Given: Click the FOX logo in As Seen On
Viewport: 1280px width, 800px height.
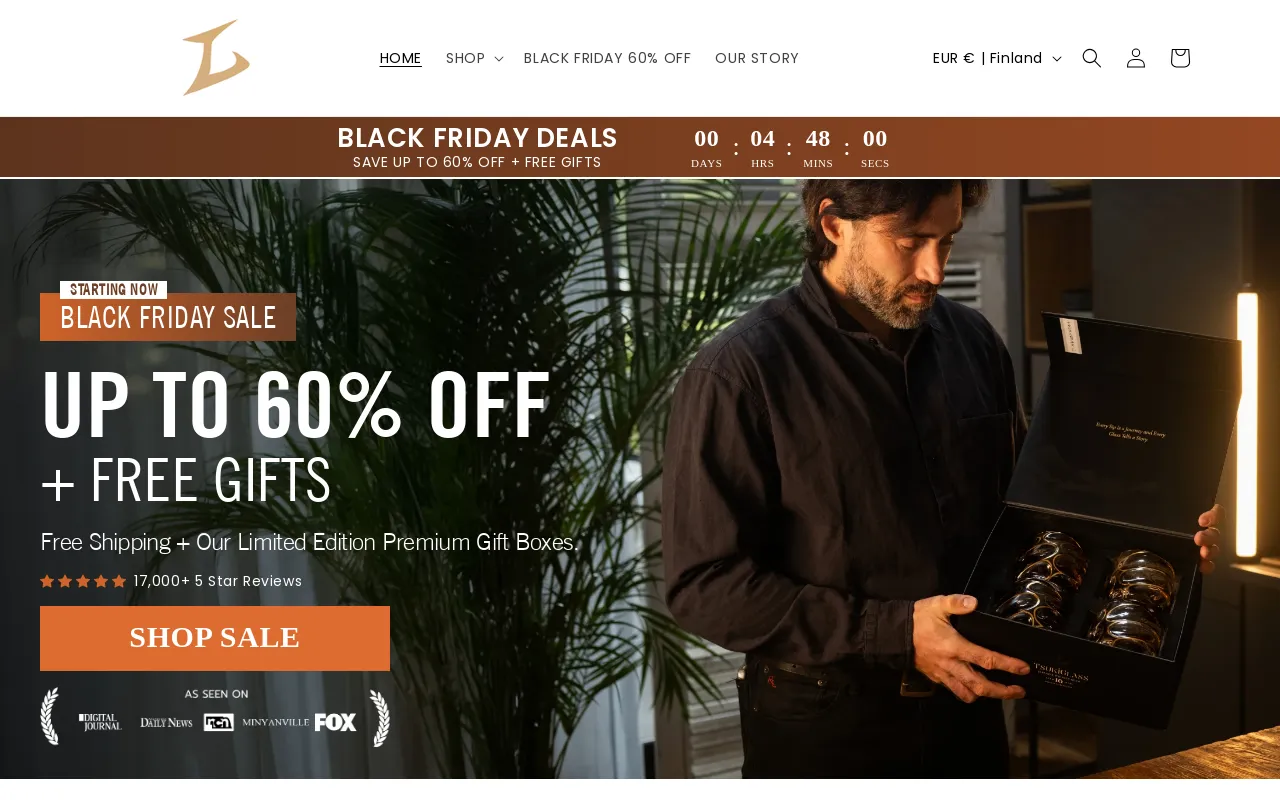Looking at the screenshot, I should [336, 722].
